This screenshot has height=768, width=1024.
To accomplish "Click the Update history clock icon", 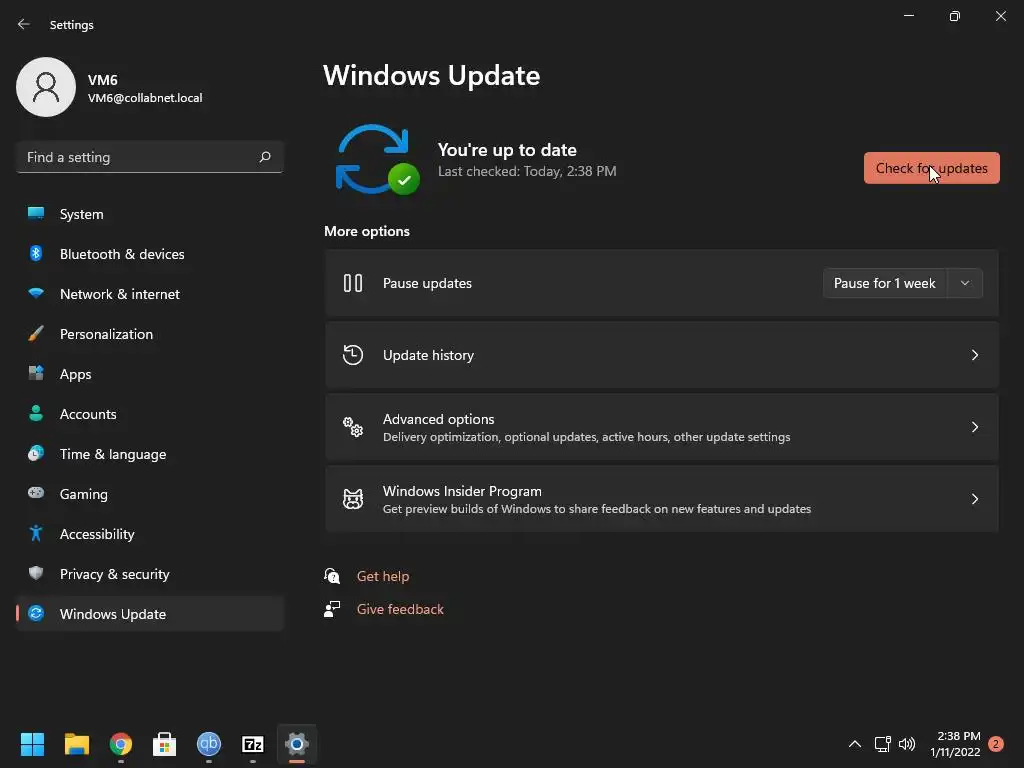I will coord(353,355).
